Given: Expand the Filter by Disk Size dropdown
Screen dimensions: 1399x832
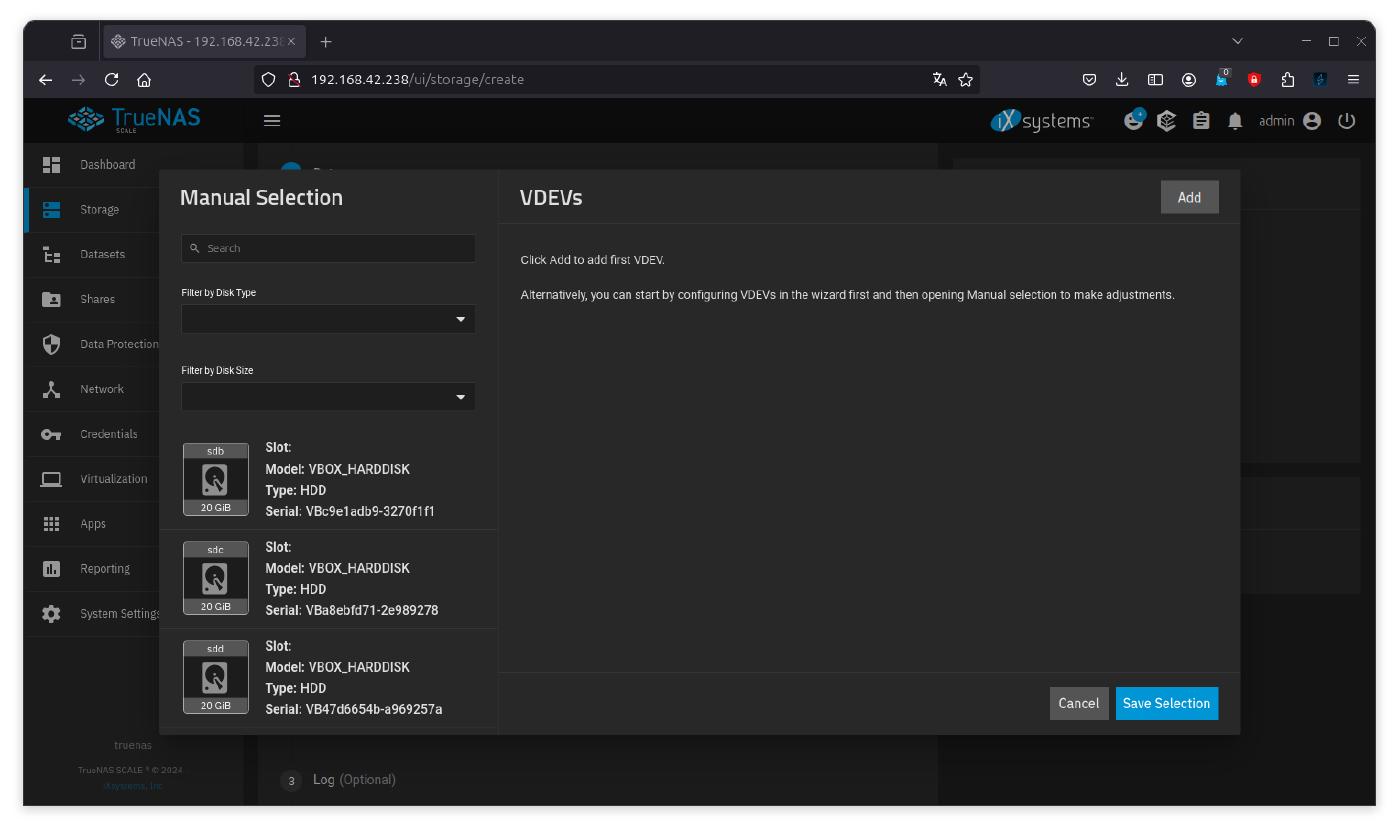Looking at the screenshot, I should click(x=328, y=397).
